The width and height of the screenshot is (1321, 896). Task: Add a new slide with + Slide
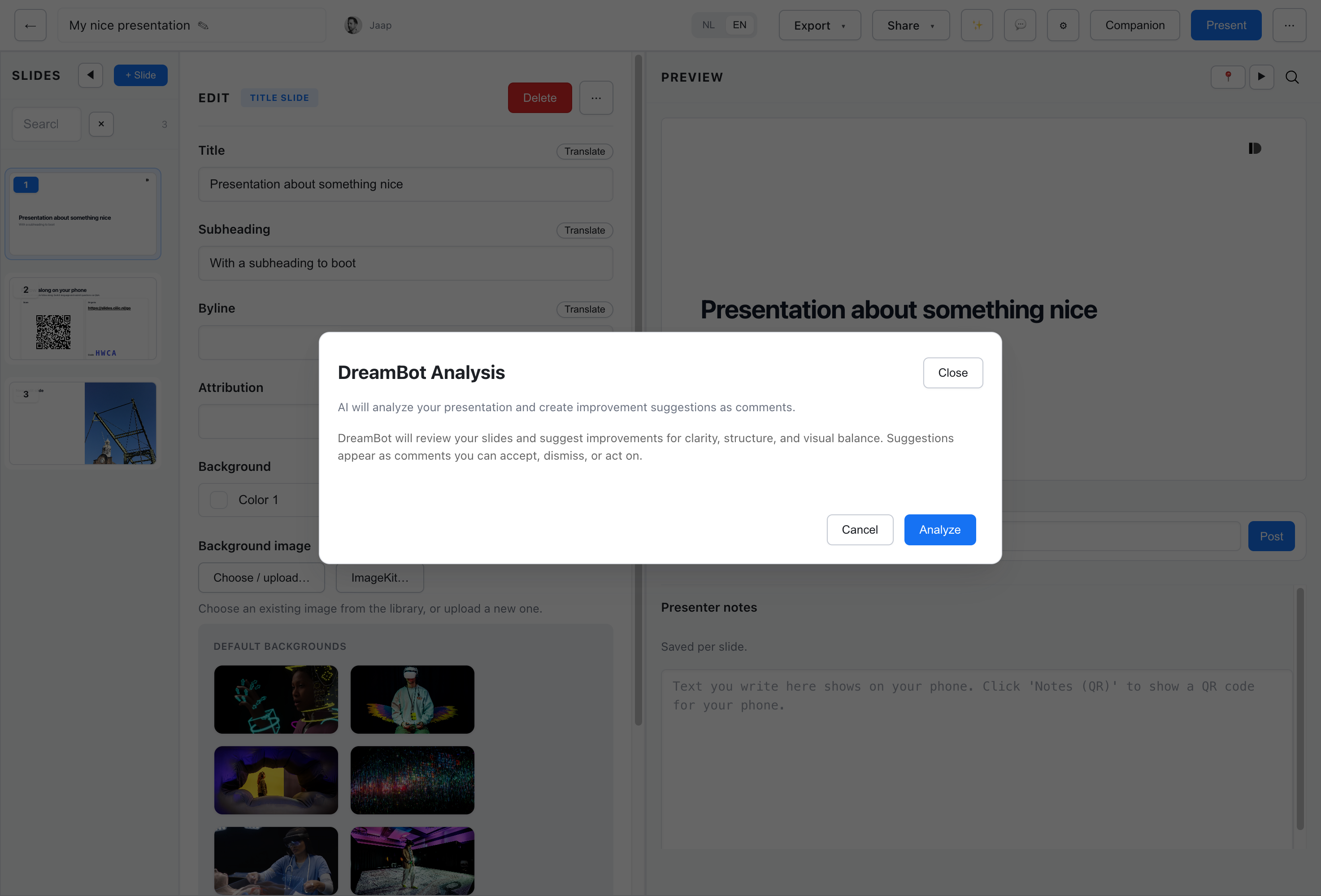pyautogui.click(x=140, y=75)
